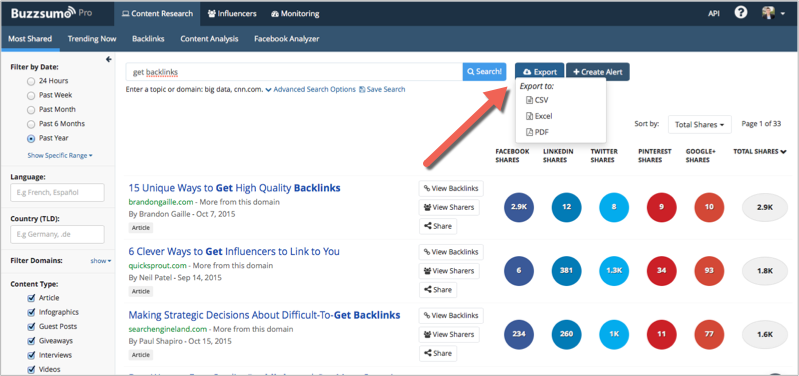Click the Create Alert button
The image size is (799, 376).
pyautogui.click(x=598, y=72)
